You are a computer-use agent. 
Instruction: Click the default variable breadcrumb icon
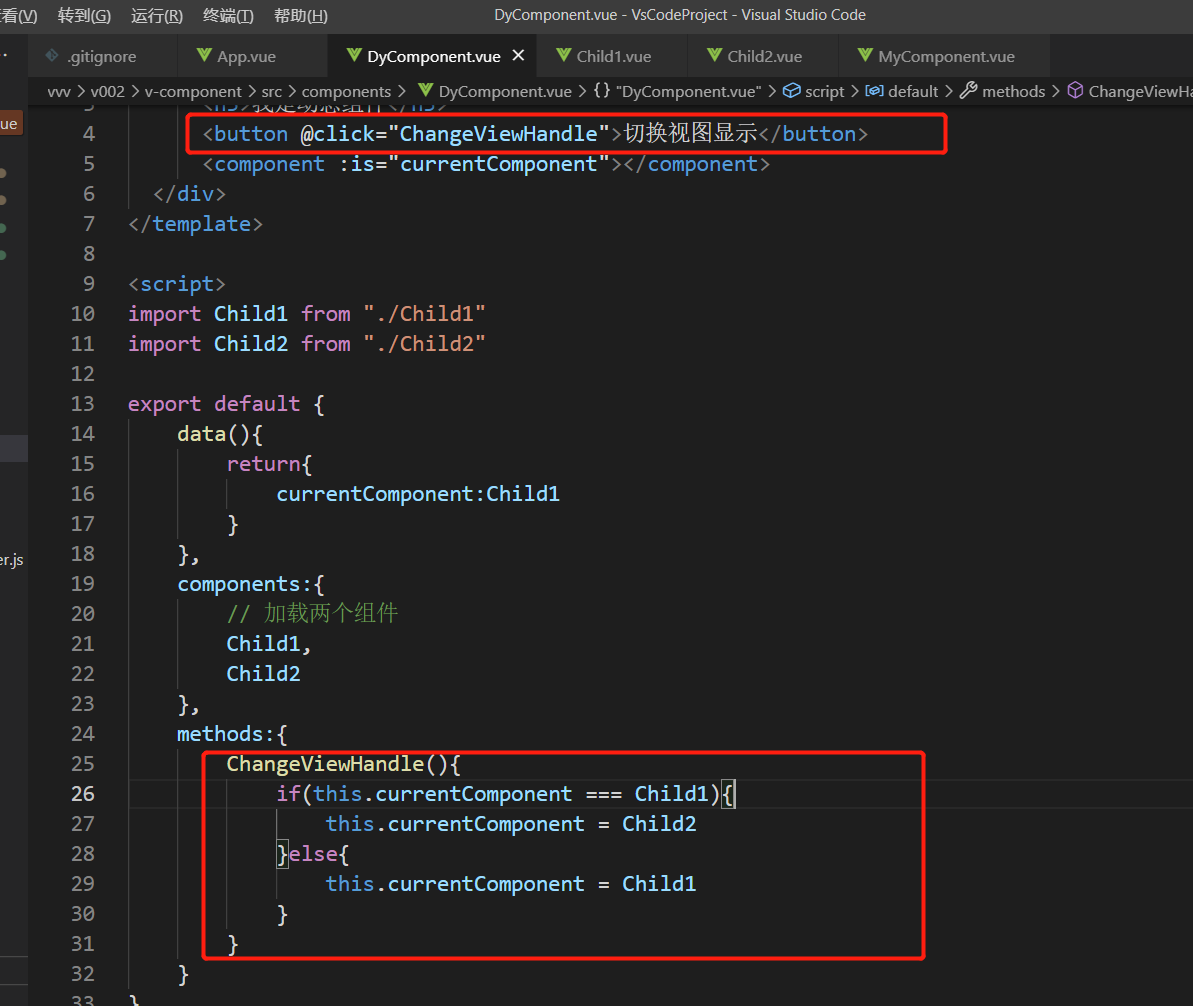[x=874, y=91]
